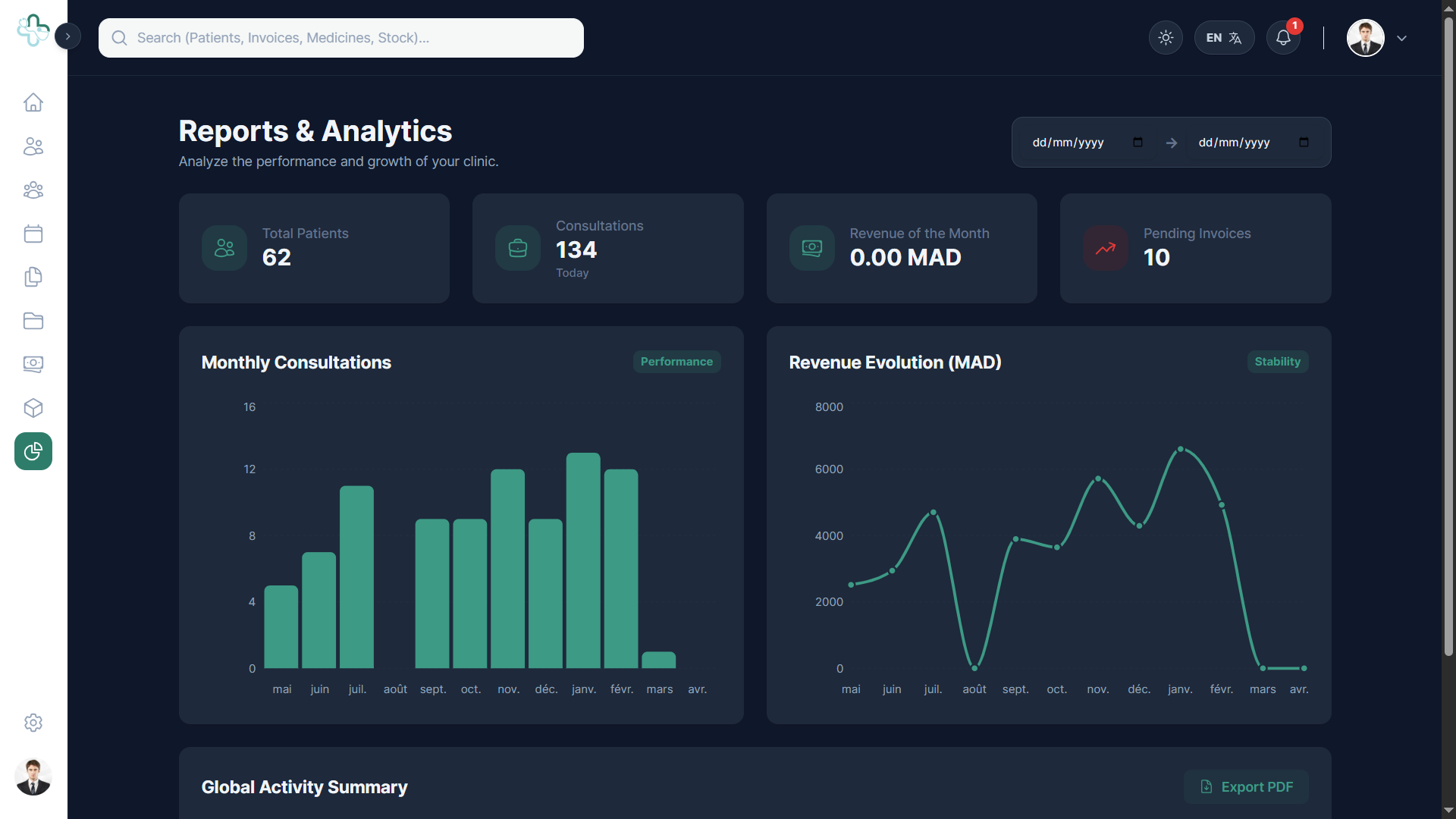Focus the global search field
The width and height of the screenshot is (1456, 819).
pyautogui.click(x=341, y=38)
